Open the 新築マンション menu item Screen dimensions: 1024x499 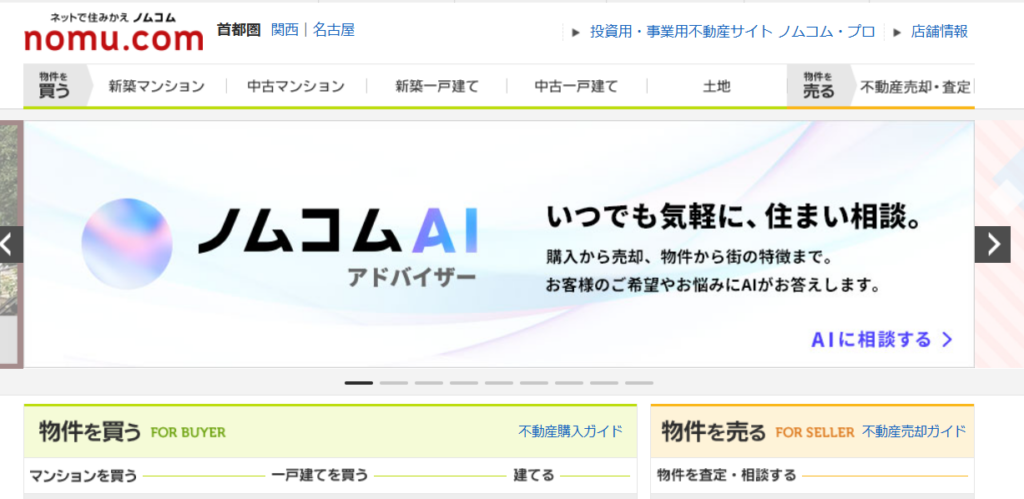[x=157, y=87]
